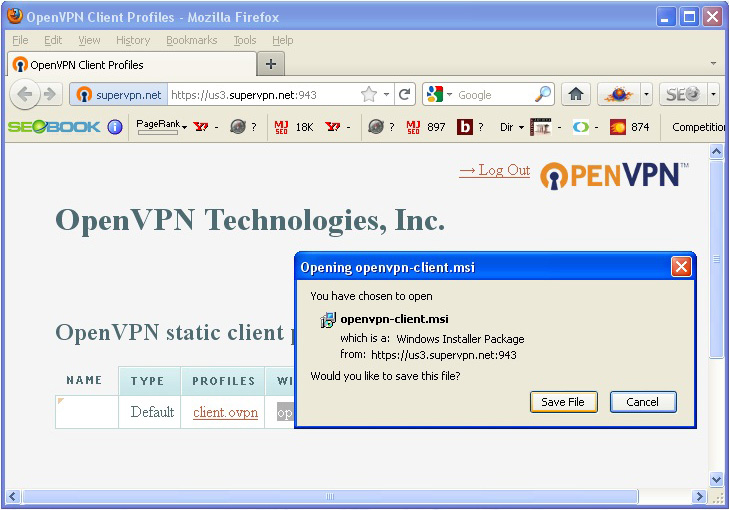This screenshot has width=729, height=510.
Task: Open a new tab with the plus button
Action: pyautogui.click(x=271, y=64)
